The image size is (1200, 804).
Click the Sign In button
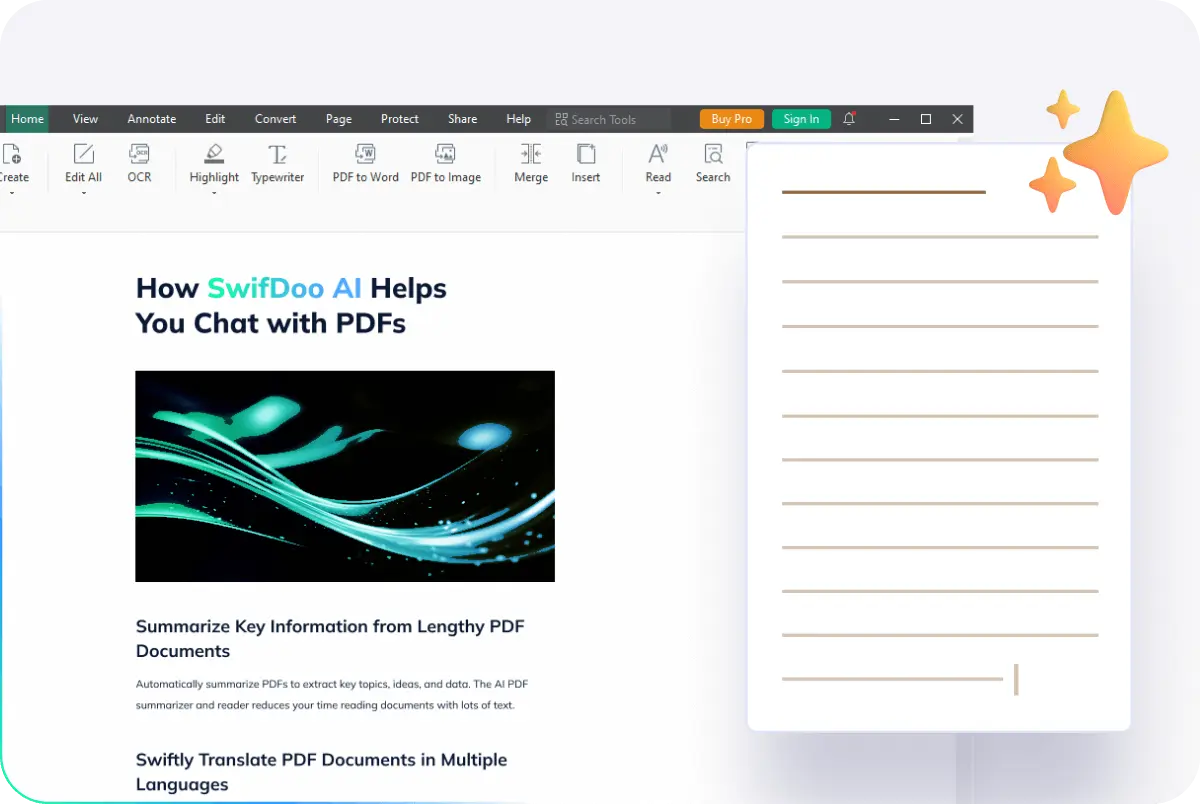[x=801, y=119]
